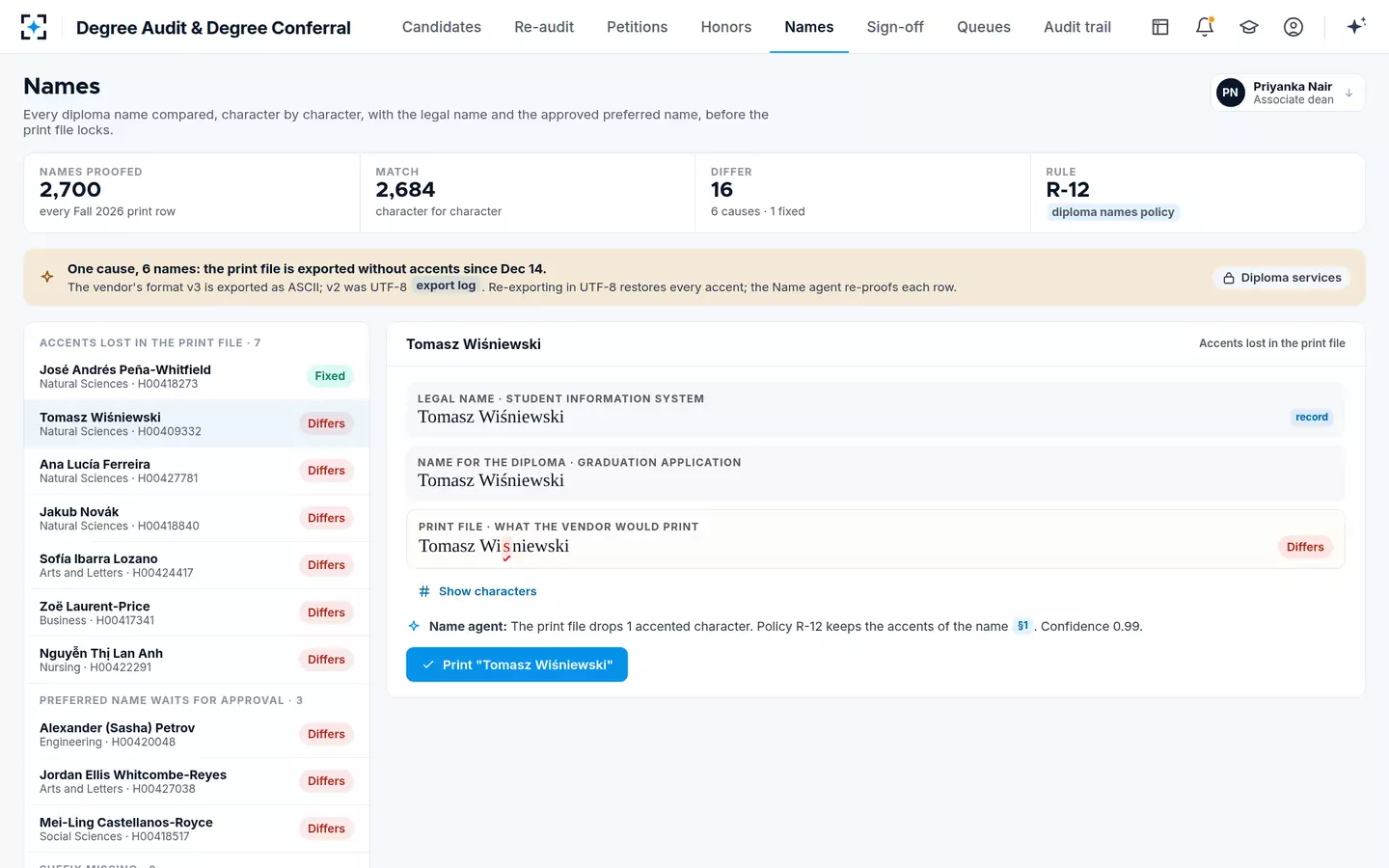Select the Tomasz Wiśniewski list row

tap(197, 423)
